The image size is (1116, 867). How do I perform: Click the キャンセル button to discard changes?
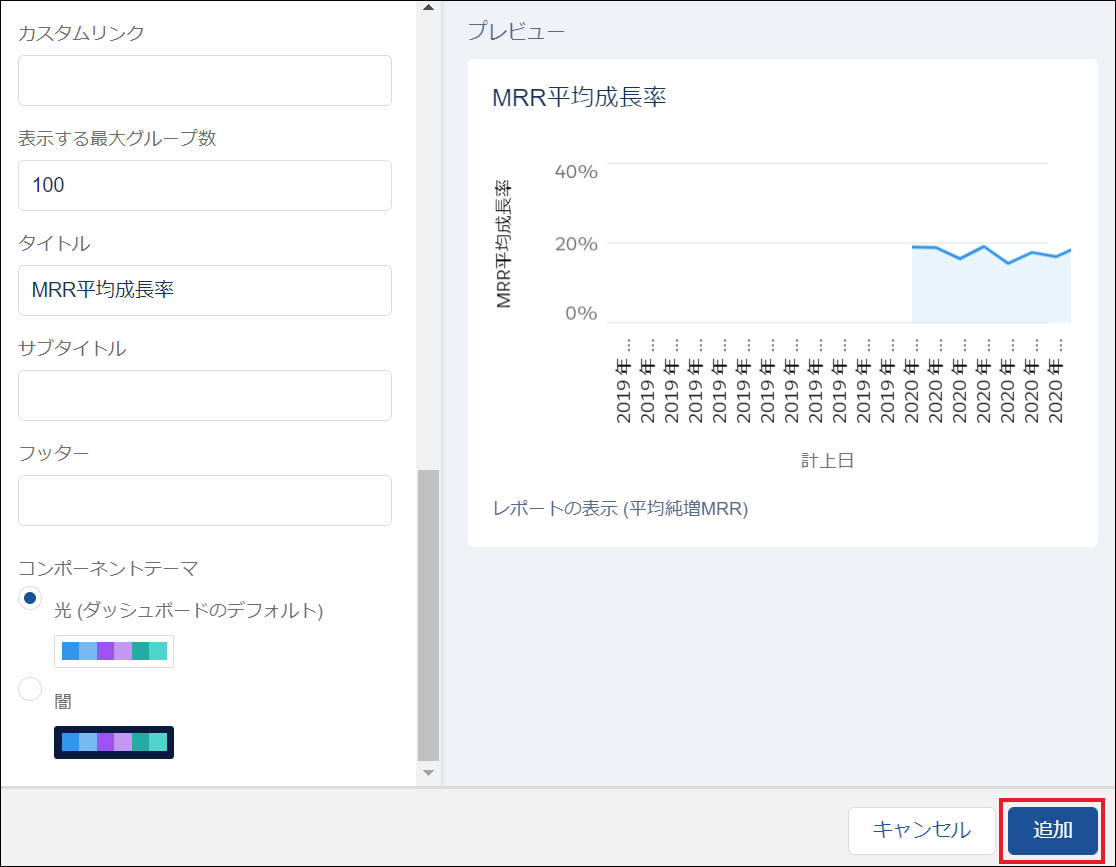tap(920, 830)
